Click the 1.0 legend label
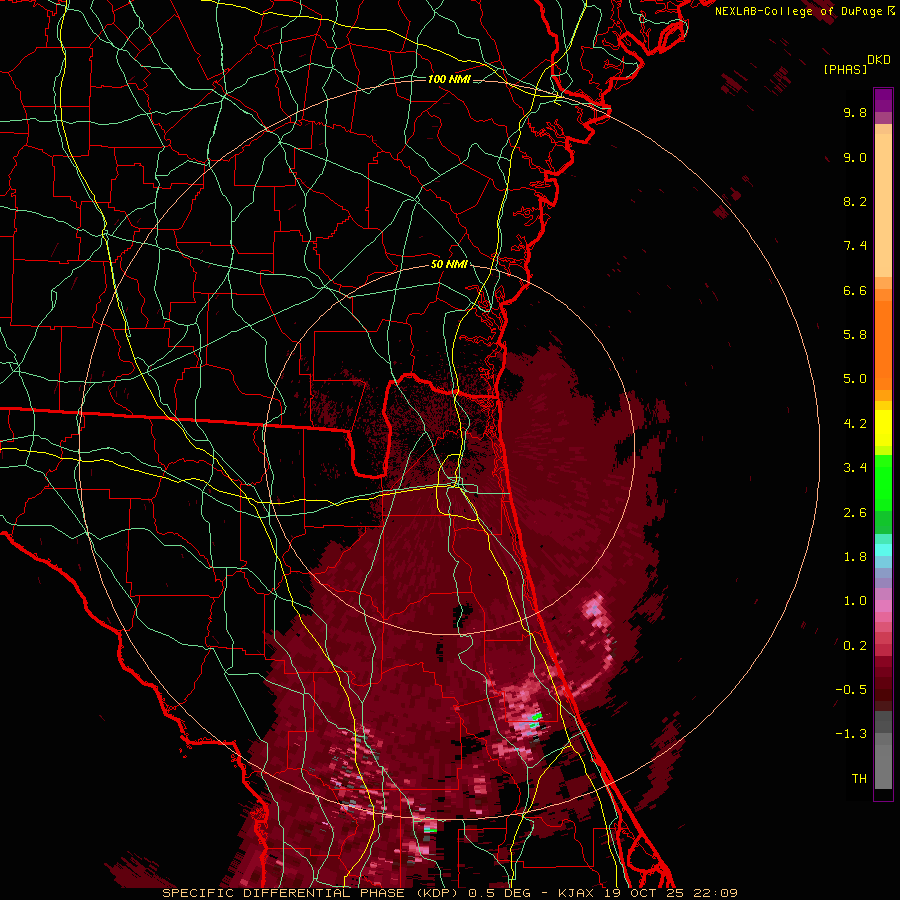The width and height of the screenshot is (900, 900). click(855, 602)
